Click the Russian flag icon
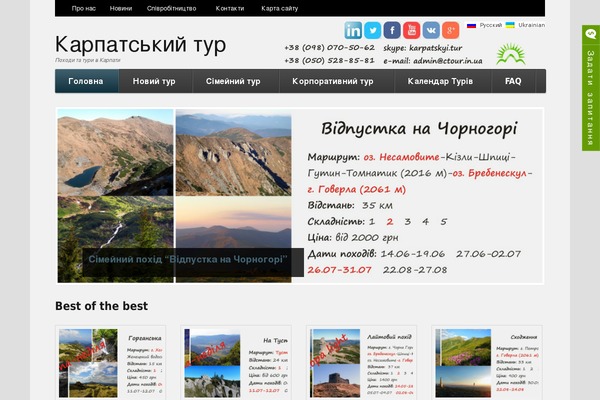The image size is (600, 400). [471, 25]
